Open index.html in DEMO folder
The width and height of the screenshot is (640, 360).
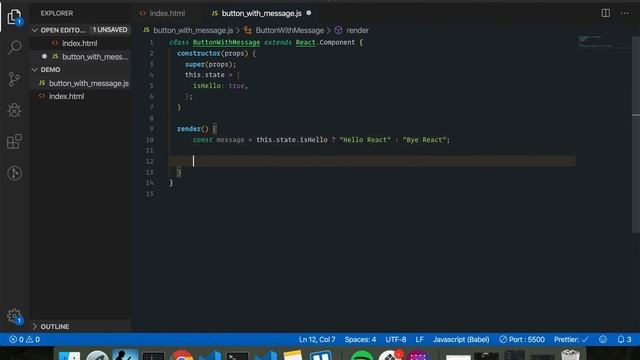click(x=80, y=96)
